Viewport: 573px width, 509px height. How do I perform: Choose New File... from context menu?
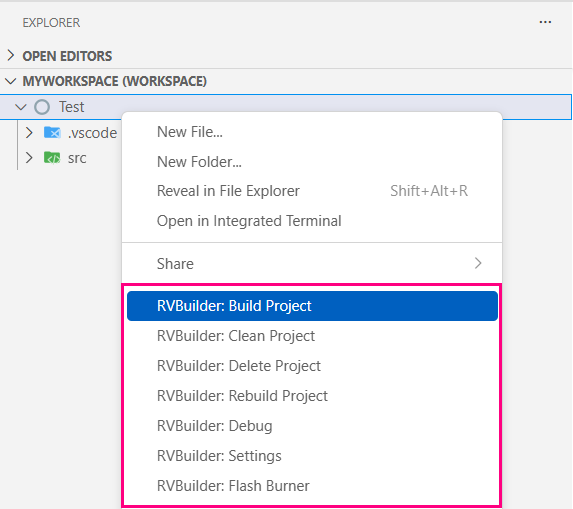coord(312,132)
